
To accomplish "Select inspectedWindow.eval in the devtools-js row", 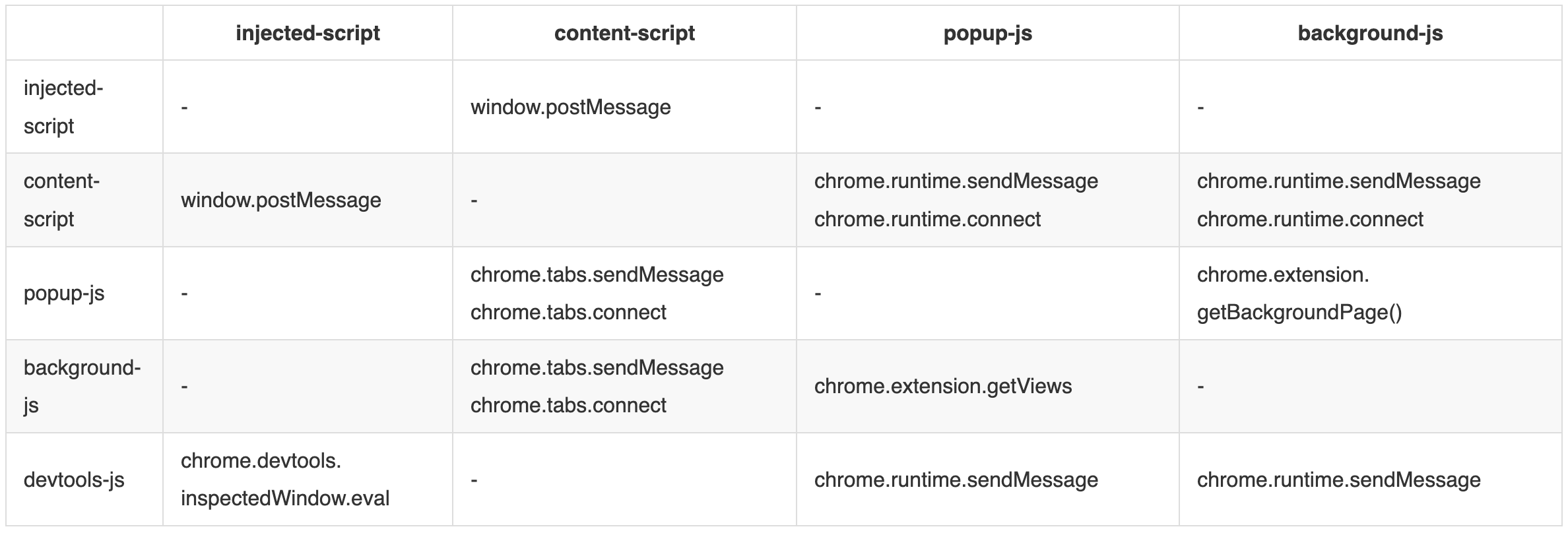I will (x=285, y=498).
